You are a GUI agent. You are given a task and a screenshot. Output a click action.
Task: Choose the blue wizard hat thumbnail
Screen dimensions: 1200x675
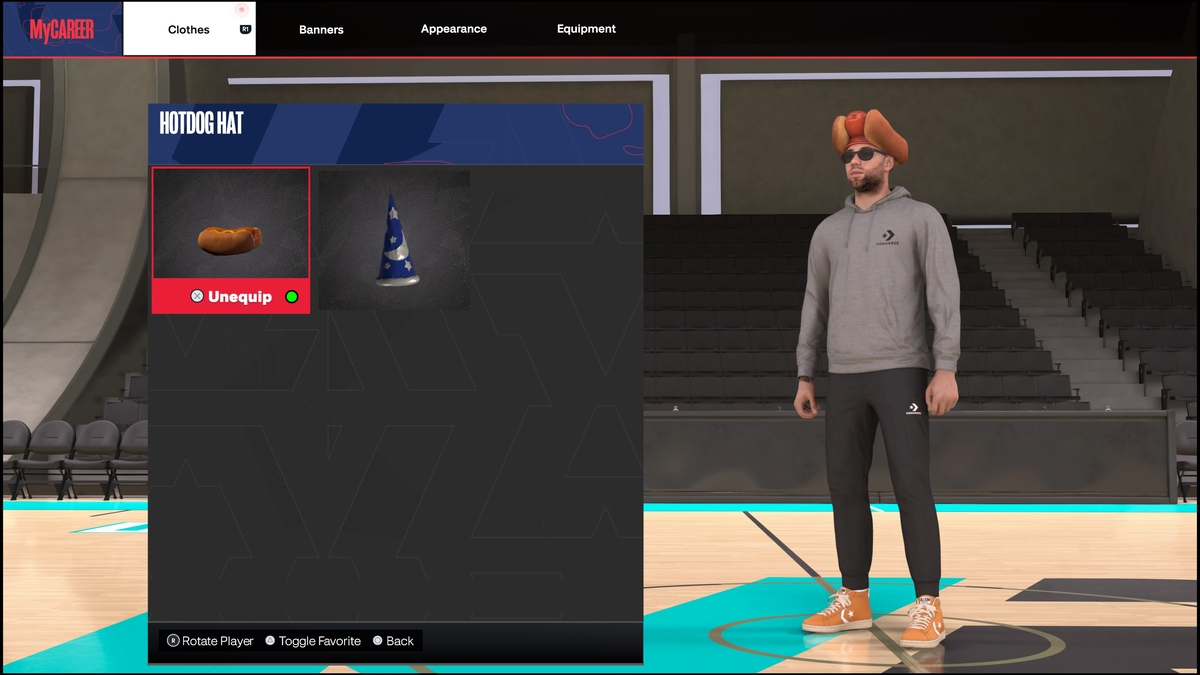(394, 240)
